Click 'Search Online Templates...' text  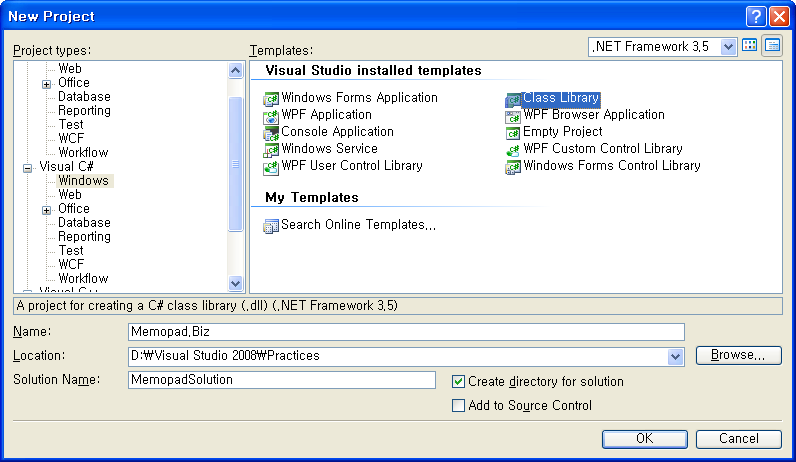[358, 225]
